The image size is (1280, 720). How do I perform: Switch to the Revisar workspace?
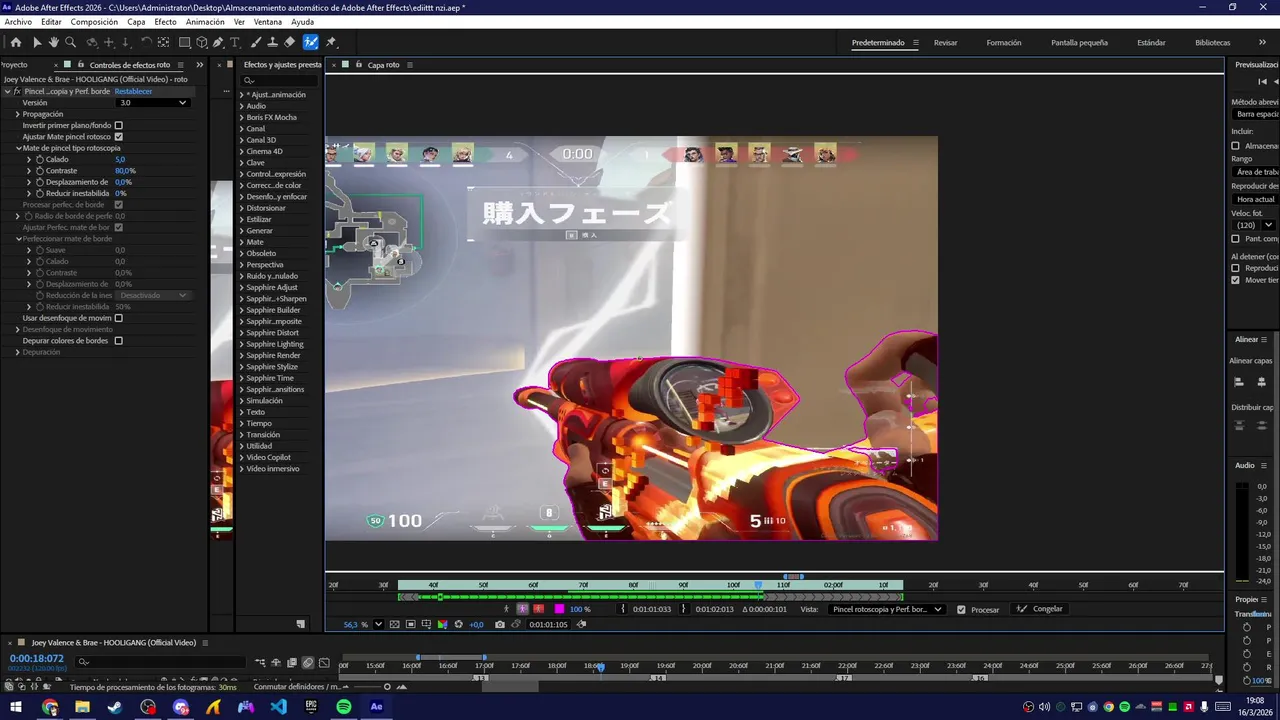pyautogui.click(x=945, y=43)
